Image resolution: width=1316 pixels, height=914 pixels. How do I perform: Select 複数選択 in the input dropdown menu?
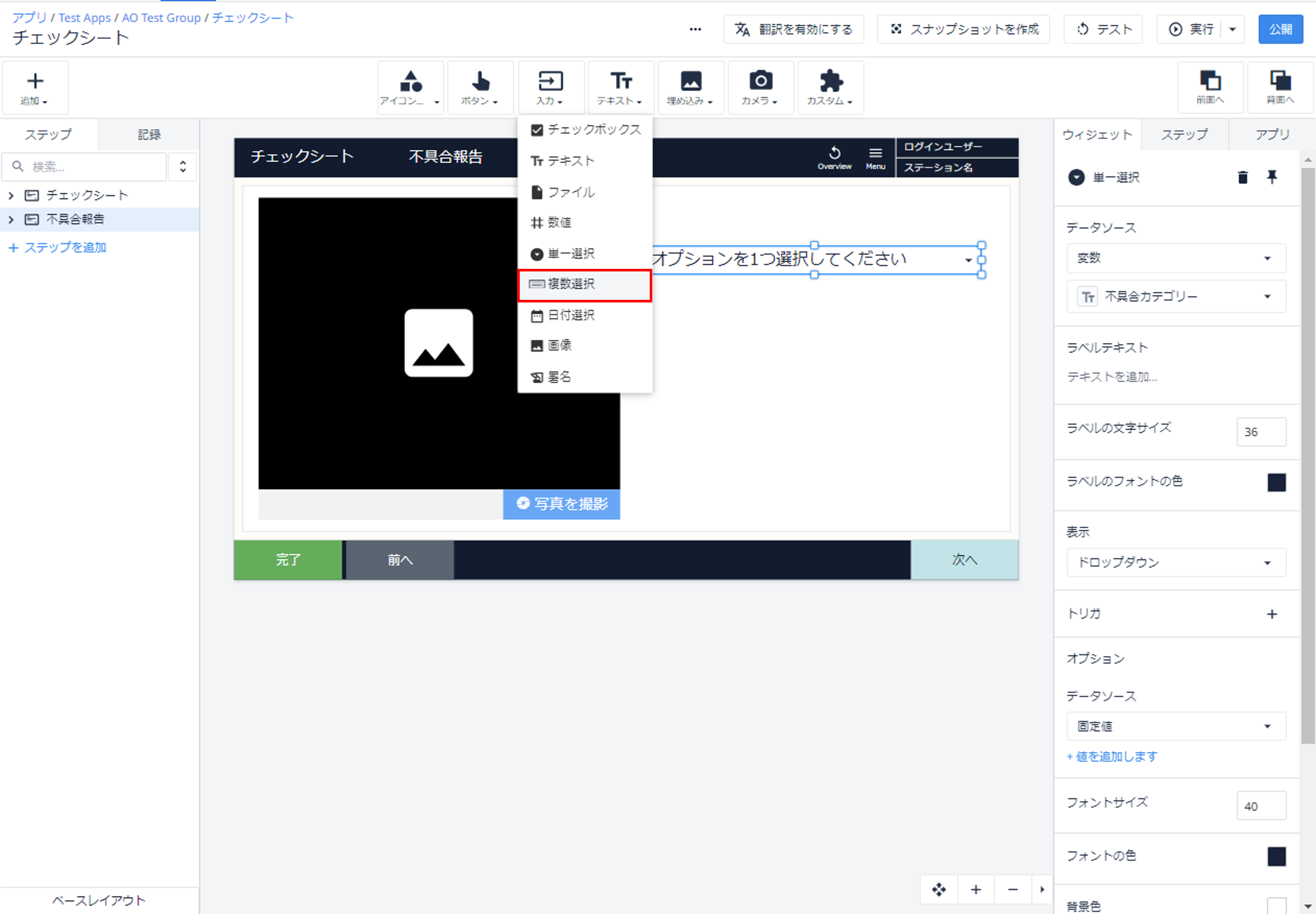[585, 285]
